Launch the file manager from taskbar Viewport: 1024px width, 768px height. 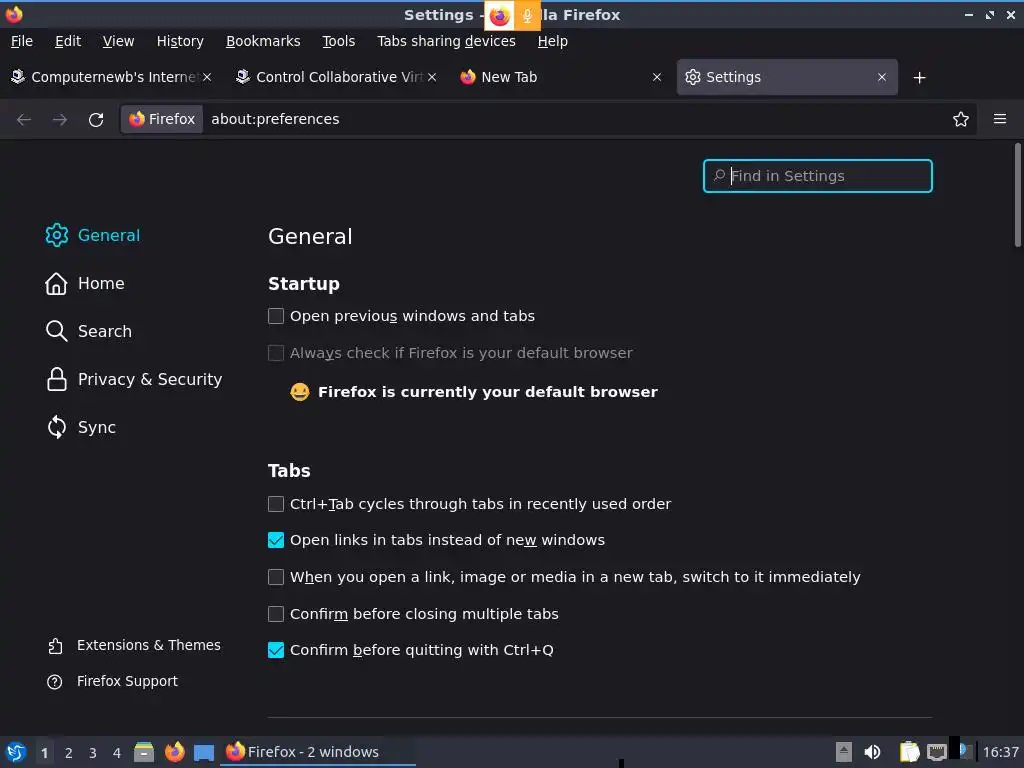point(144,752)
